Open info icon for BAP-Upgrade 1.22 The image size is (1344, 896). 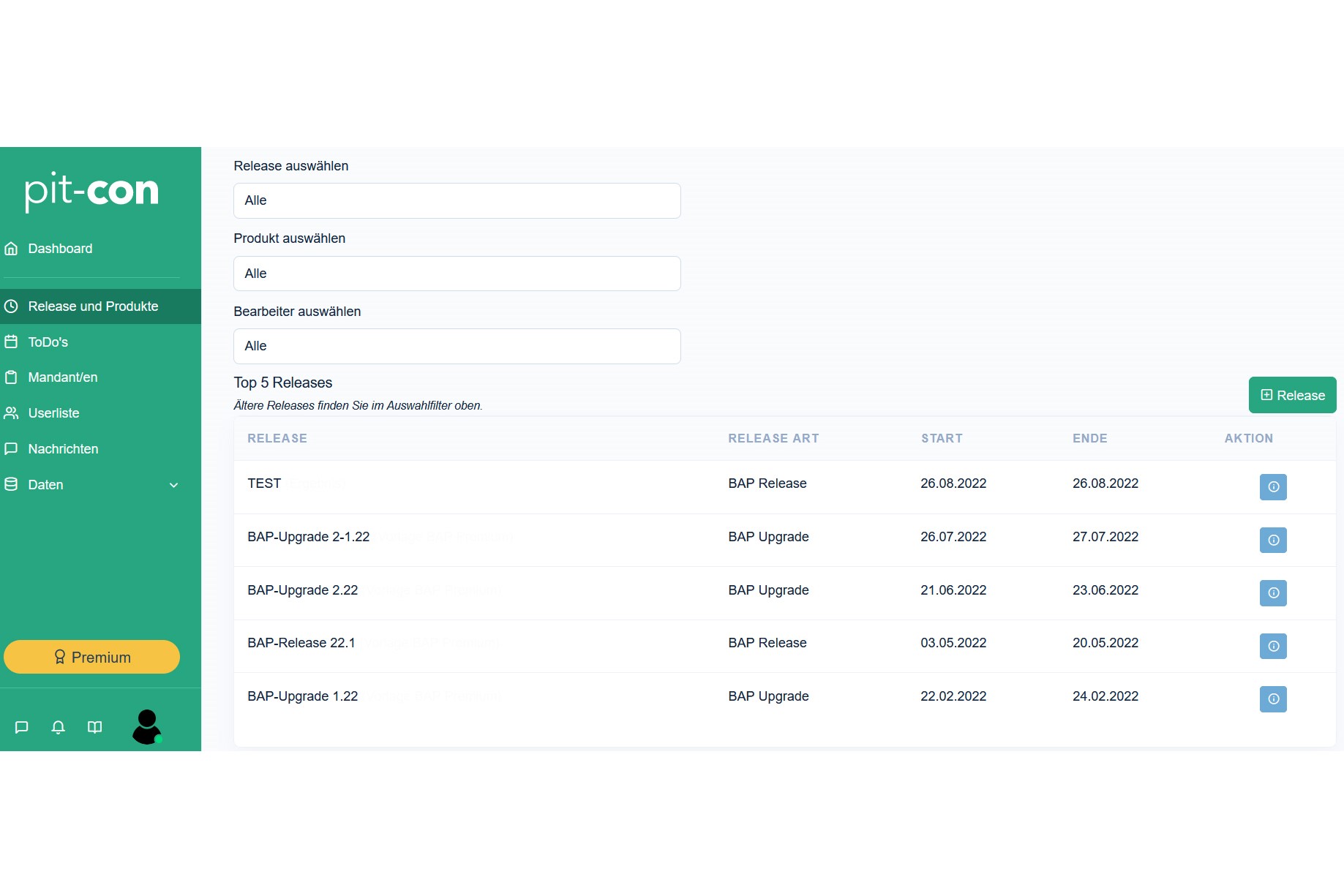1272,699
